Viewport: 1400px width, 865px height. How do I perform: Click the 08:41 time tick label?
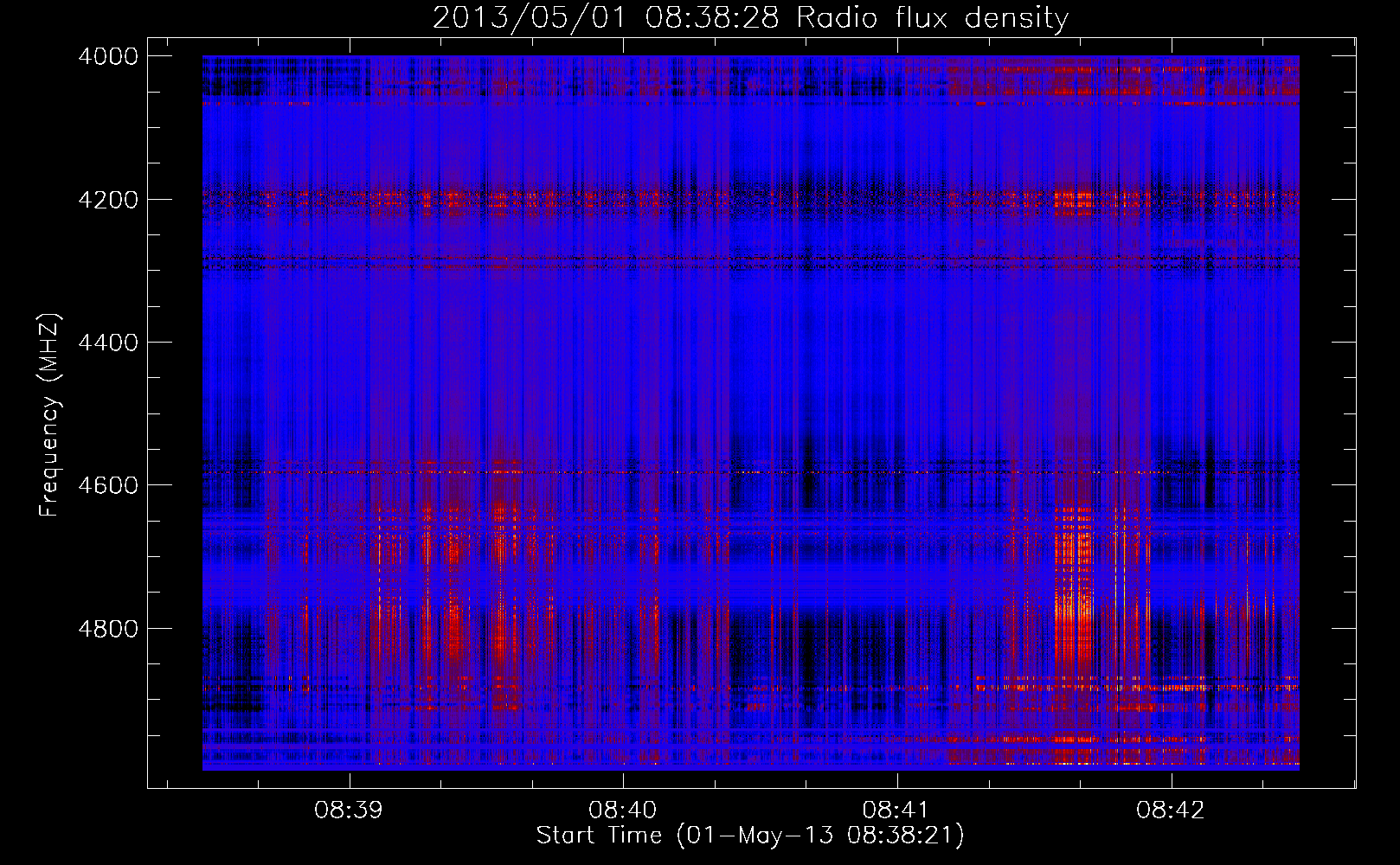tap(896, 811)
